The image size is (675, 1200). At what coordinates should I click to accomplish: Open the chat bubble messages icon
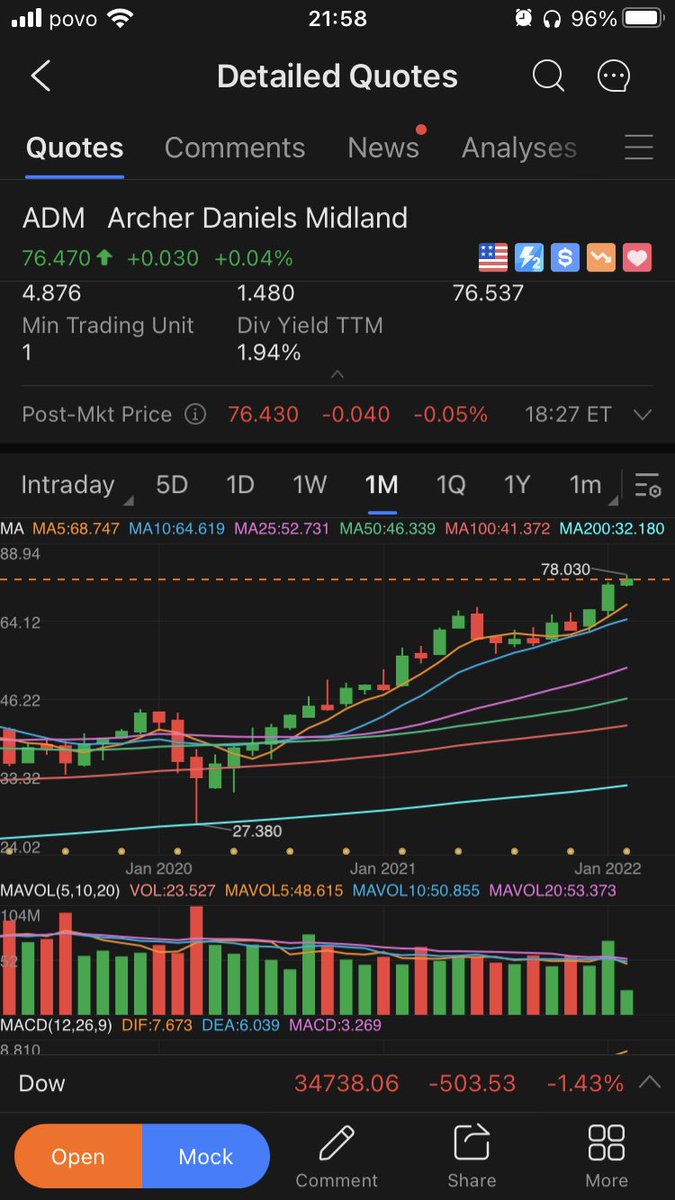click(612, 76)
